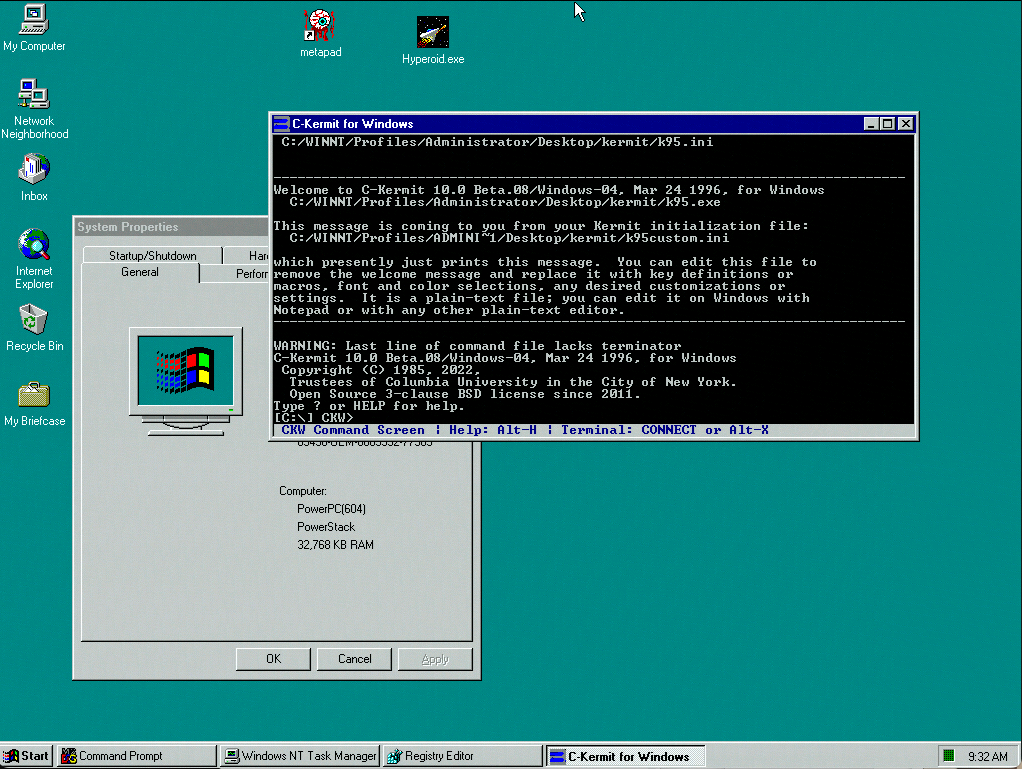The height and width of the screenshot is (769, 1022).
Task: Click 'Terminal: CONNECT or Alt-X' status text
Action: pos(665,430)
